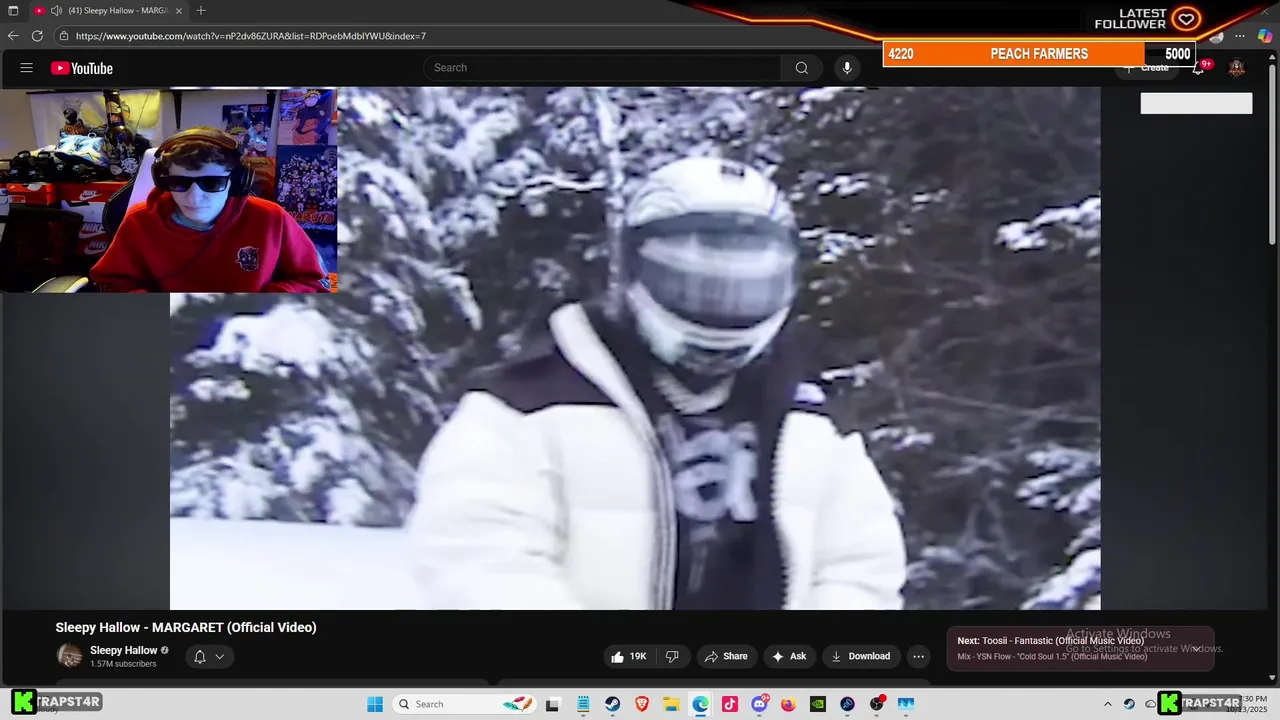Viewport: 1280px width, 720px height.
Task: Open a new browser tab with plus
Action: tap(201, 11)
